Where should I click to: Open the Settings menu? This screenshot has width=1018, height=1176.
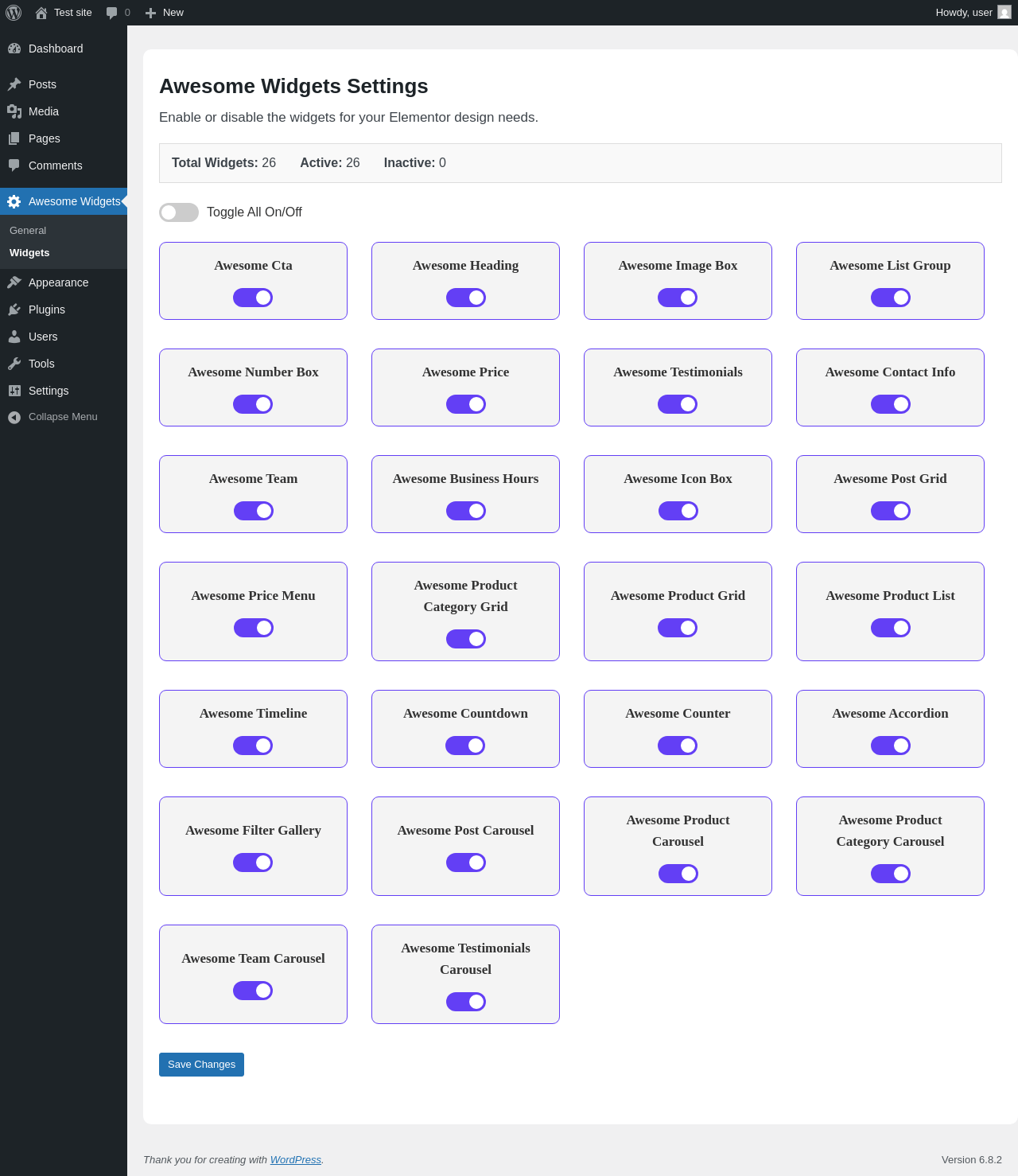tap(64, 391)
